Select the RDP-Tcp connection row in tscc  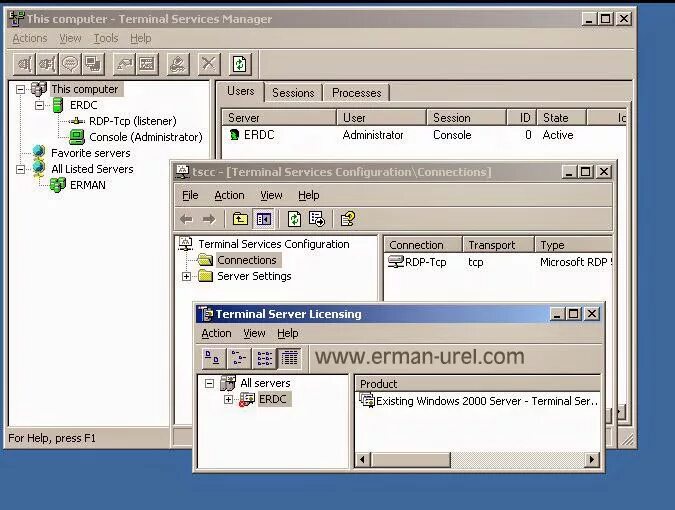tap(498, 262)
